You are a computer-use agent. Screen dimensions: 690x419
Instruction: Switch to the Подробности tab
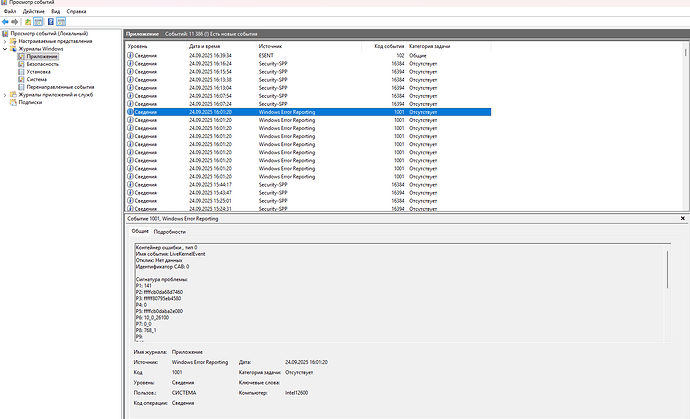[x=169, y=231]
